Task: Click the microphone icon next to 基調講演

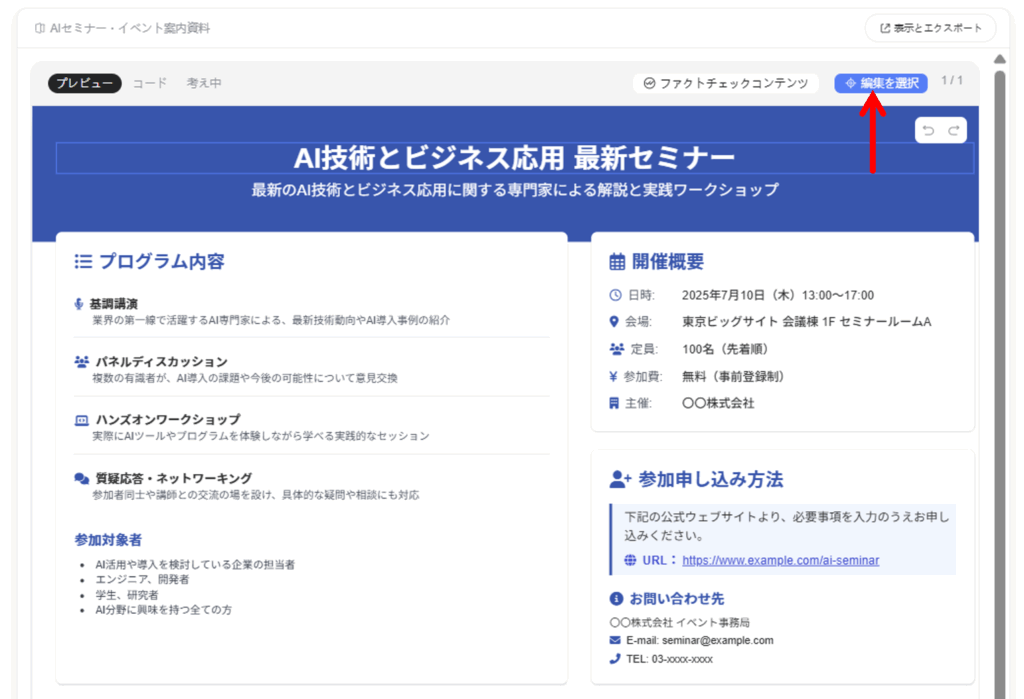Action: click(79, 303)
